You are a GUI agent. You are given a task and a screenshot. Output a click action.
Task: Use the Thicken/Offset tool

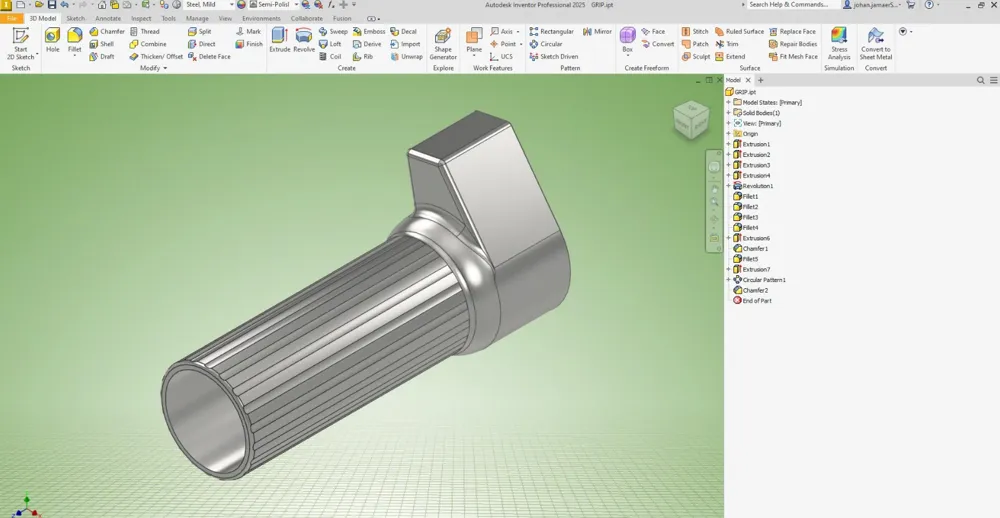(x=156, y=56)
